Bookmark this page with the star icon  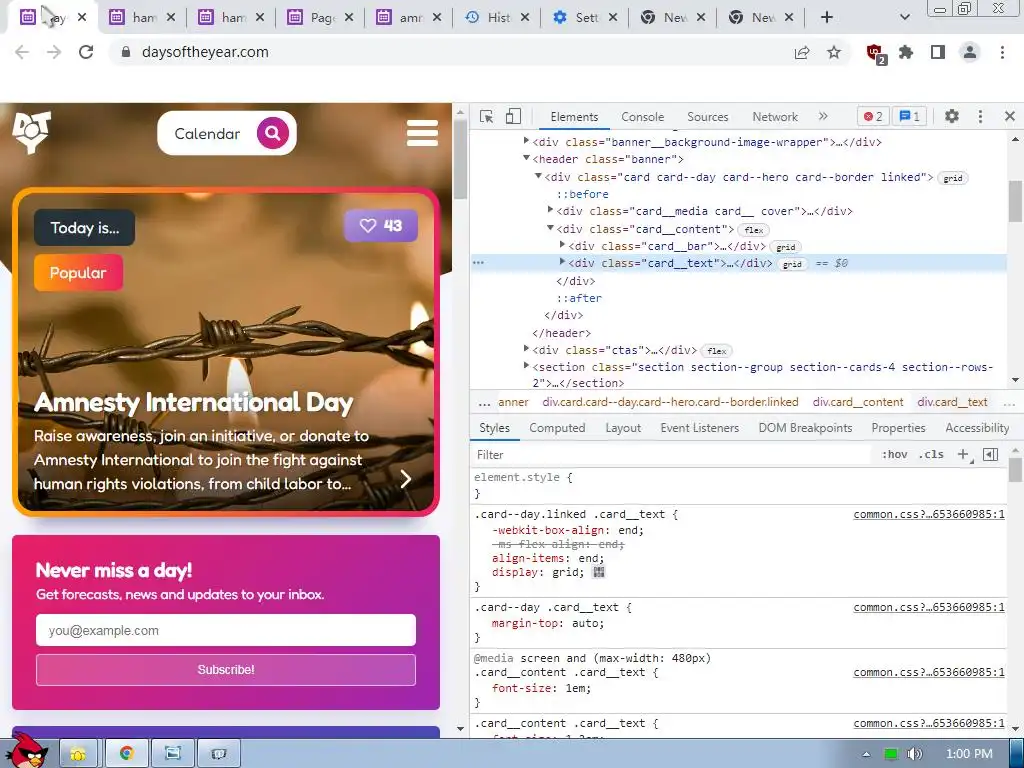click(834, 52)
